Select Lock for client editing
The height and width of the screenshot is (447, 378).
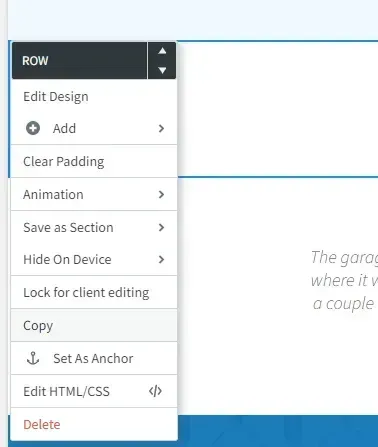click(94, 292)
